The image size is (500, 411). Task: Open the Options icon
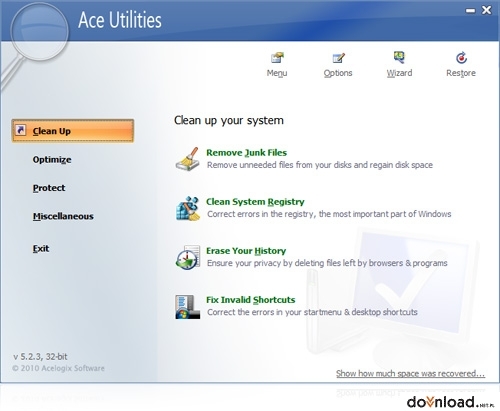338,58
